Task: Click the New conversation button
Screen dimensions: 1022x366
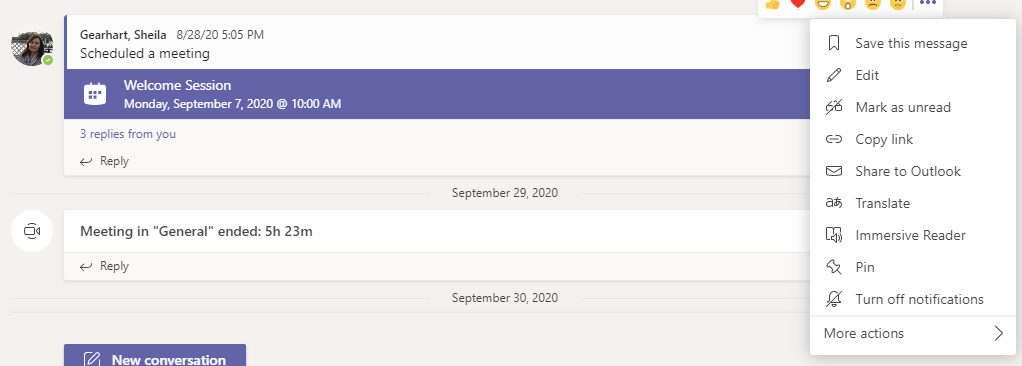Action: 155,358
